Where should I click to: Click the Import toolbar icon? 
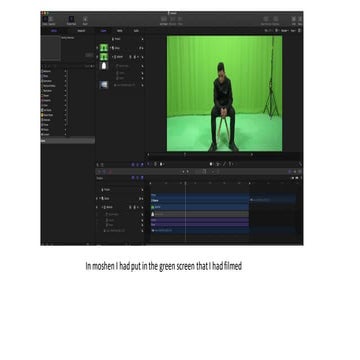click(85, 20)
